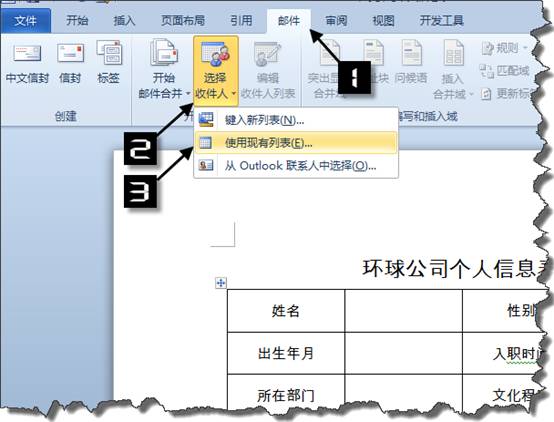Open the 文件 file tab
The height and width of the screenshot is (422, 554).
click(x=25, y=21)
